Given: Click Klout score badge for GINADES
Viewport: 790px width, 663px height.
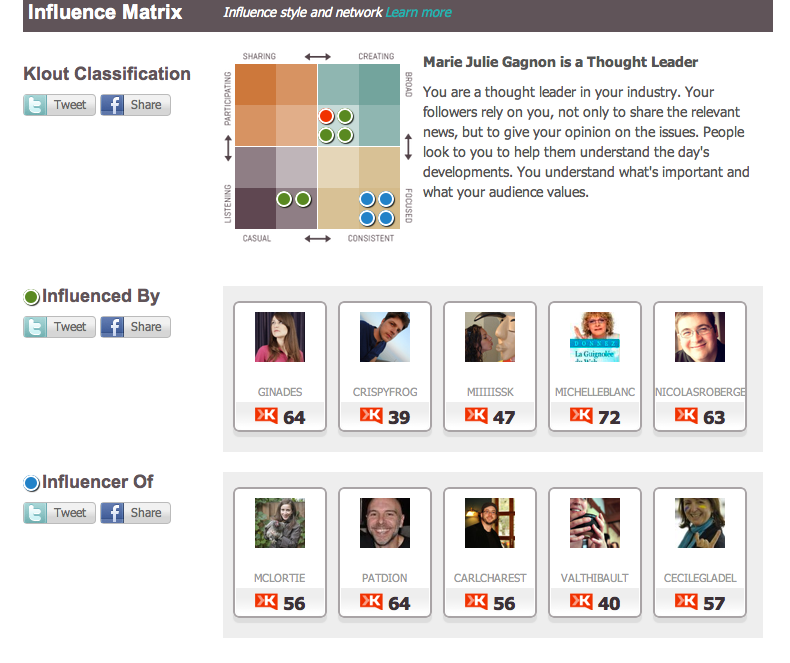Looking at the screenshot, I should (x=280, y=416).
